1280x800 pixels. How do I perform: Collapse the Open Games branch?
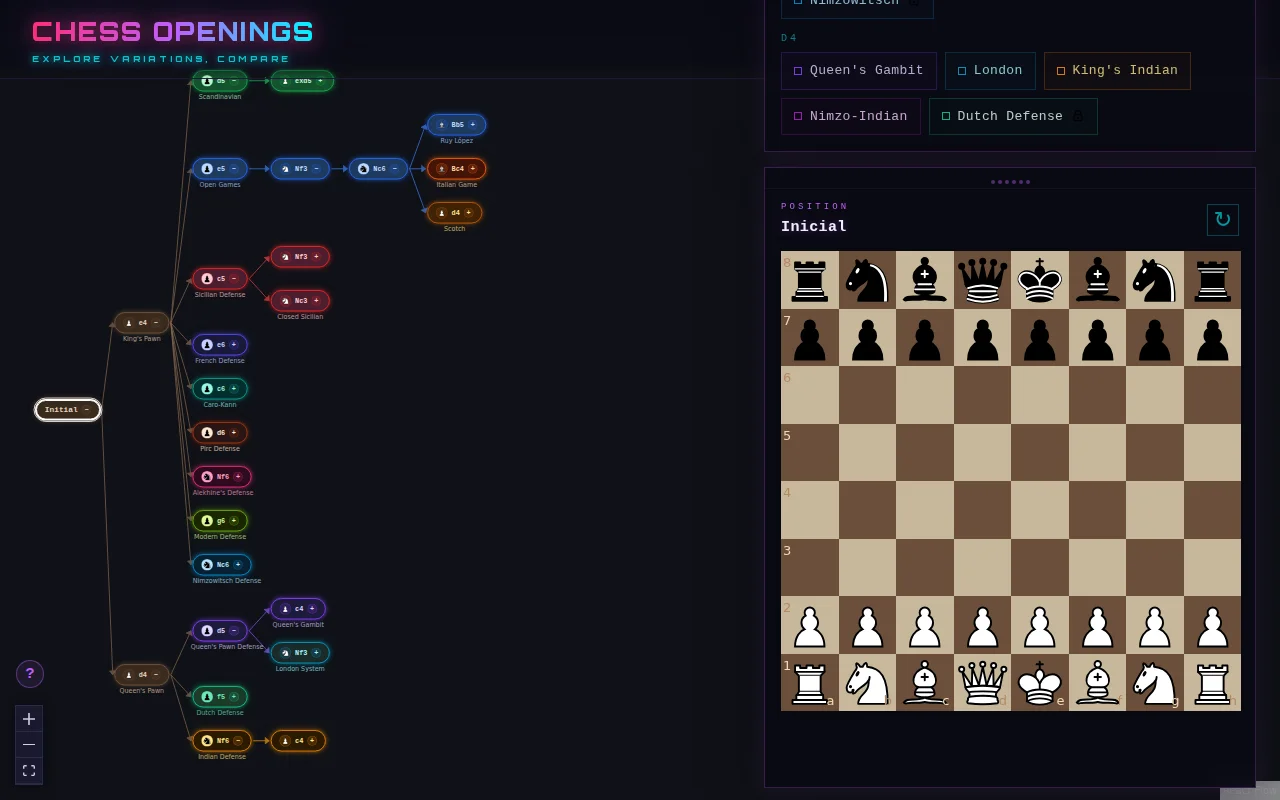point(234,169)
